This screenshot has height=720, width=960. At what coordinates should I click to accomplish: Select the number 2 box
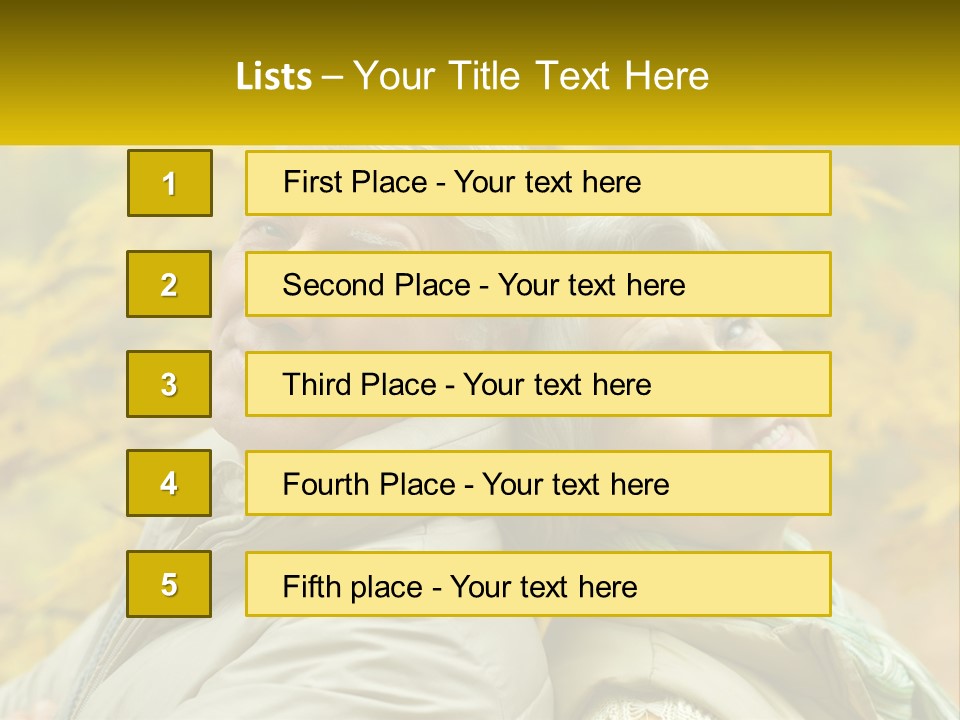[x=169, y=284]
